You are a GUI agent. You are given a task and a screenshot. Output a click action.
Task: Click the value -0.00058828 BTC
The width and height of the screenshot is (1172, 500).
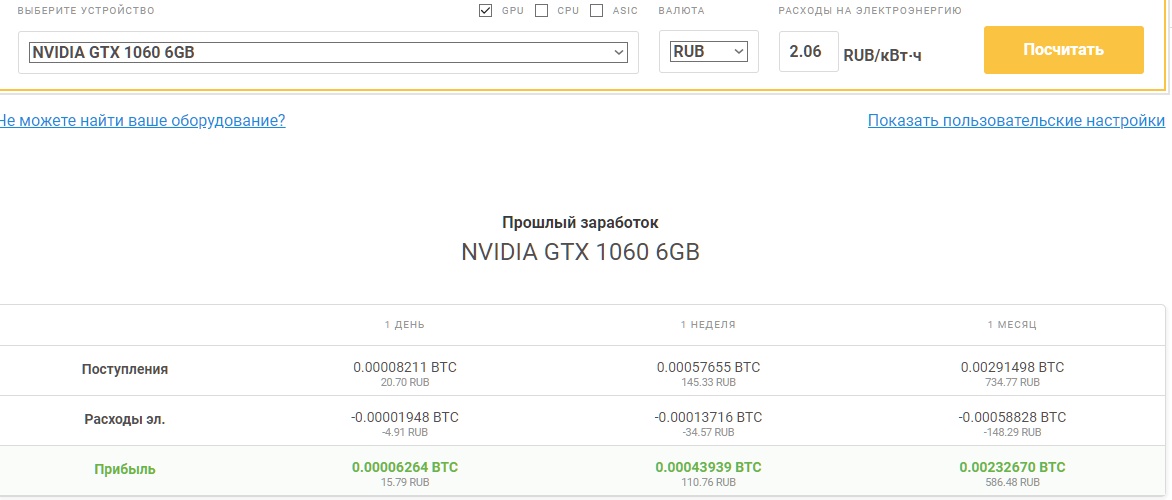click(1012, 417)
